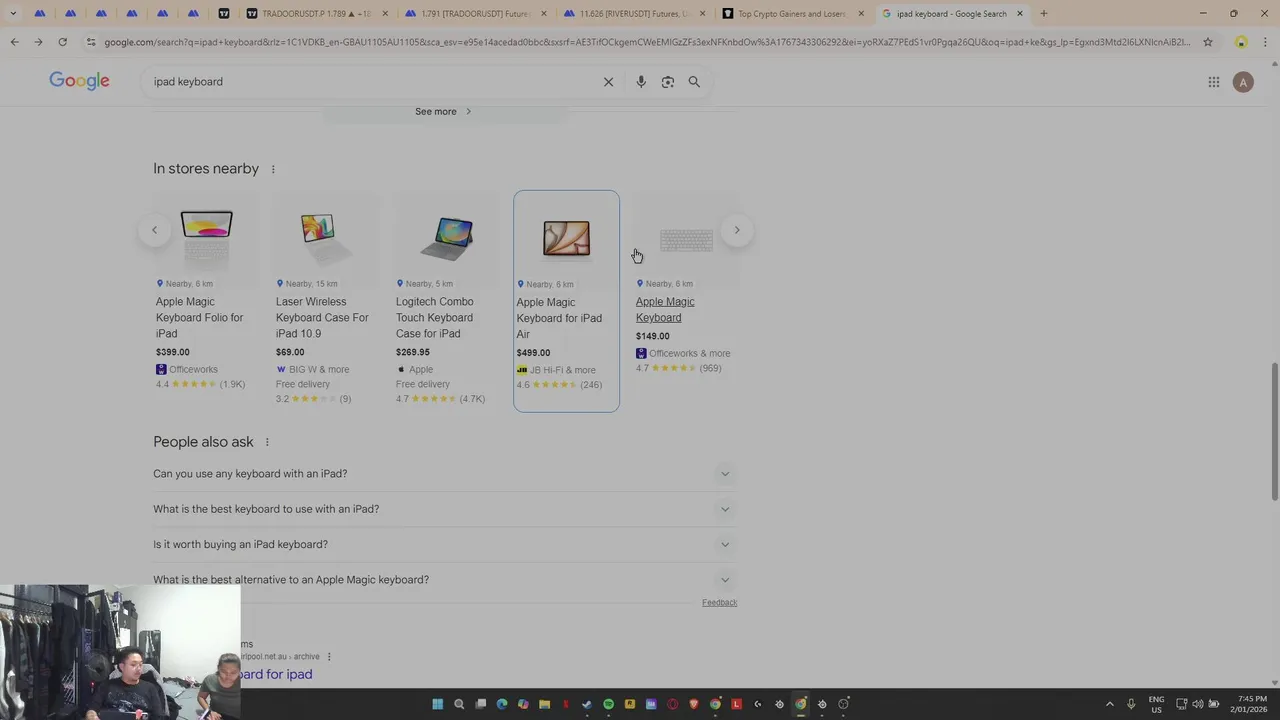Screen dimensions: 1280x720
Task: Expand "Is it worth buying an iPad keyboard?"
Action: (x=443, y=544)
